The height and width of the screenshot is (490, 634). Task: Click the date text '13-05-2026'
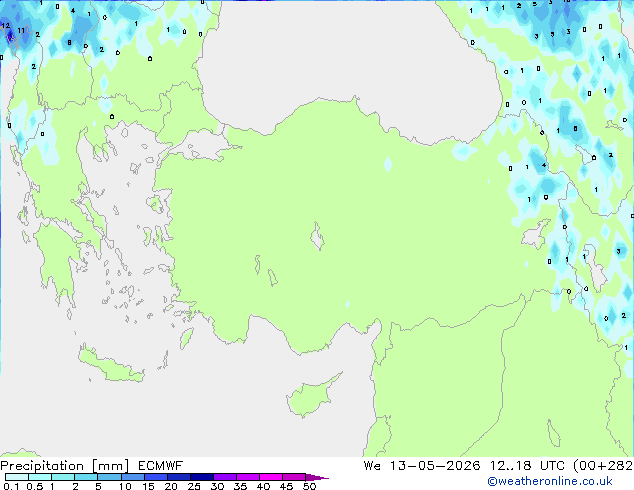pos(435,466)
